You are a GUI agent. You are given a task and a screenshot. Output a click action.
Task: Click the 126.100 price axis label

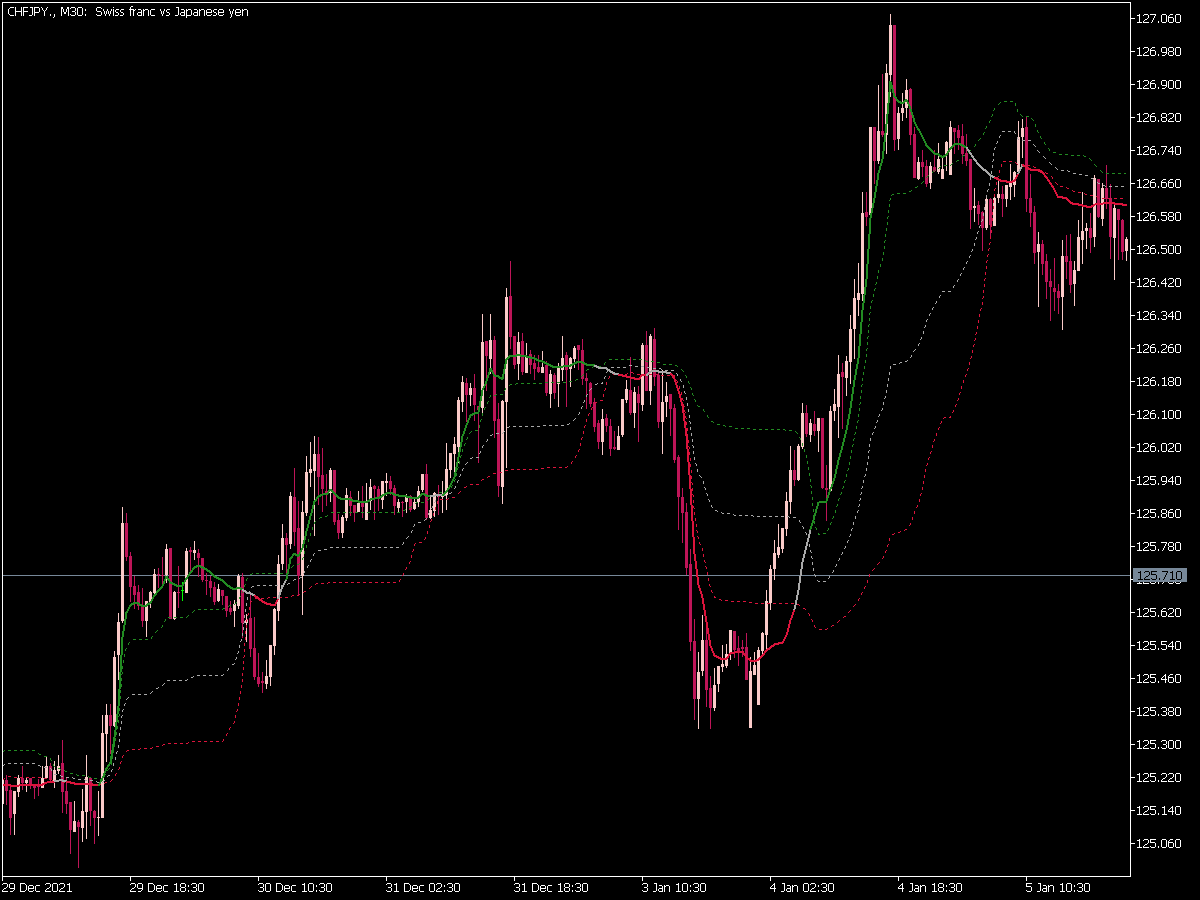(1158, 415)
